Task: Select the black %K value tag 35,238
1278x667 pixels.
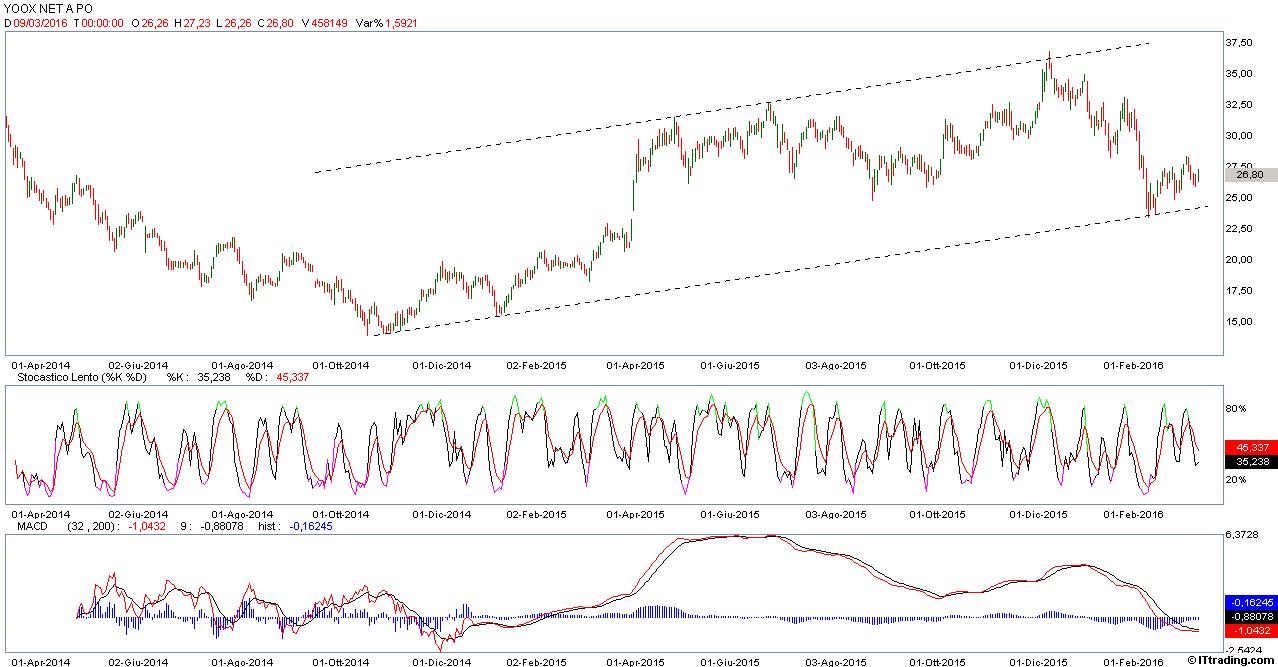Action: point(1250,462)
